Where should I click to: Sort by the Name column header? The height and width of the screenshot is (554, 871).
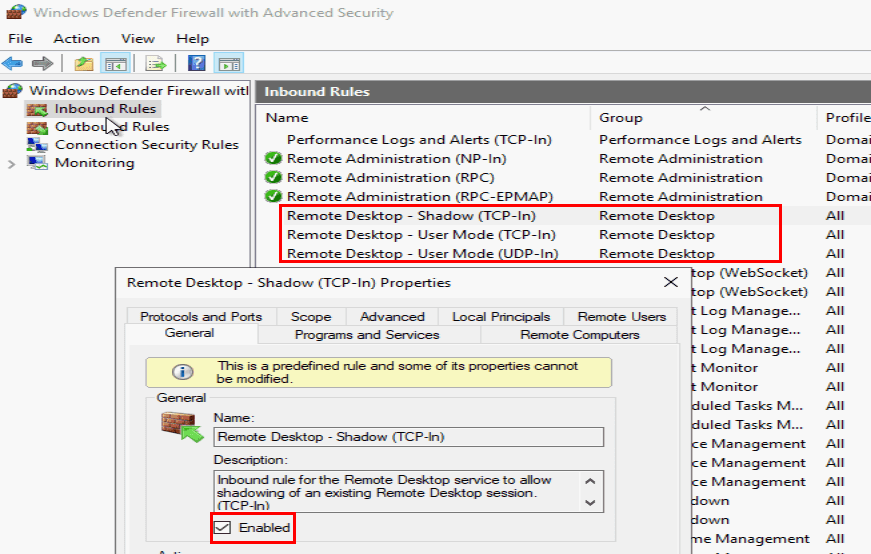pos(287,118)
